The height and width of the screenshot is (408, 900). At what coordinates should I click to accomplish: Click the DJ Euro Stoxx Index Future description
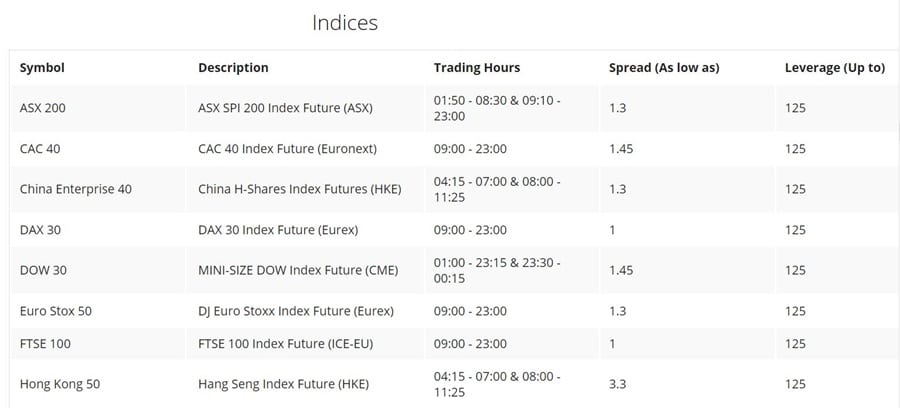(x=296, y=311)
